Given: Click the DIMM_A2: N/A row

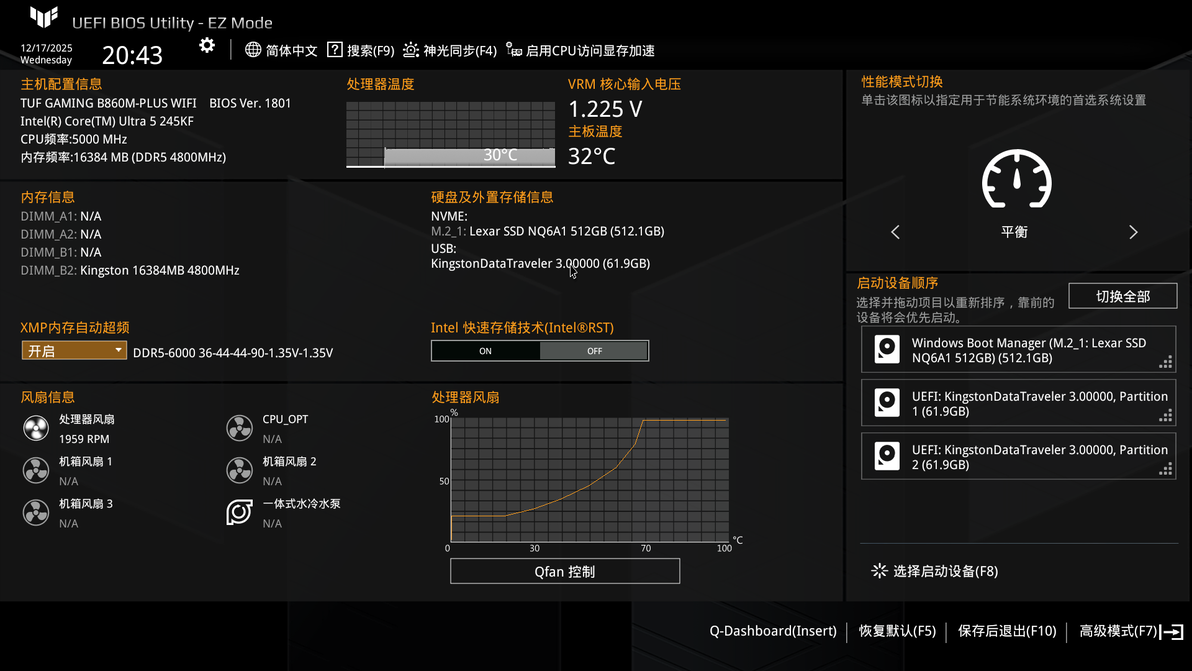Looking at the screenshot, I should pos(61,235).
